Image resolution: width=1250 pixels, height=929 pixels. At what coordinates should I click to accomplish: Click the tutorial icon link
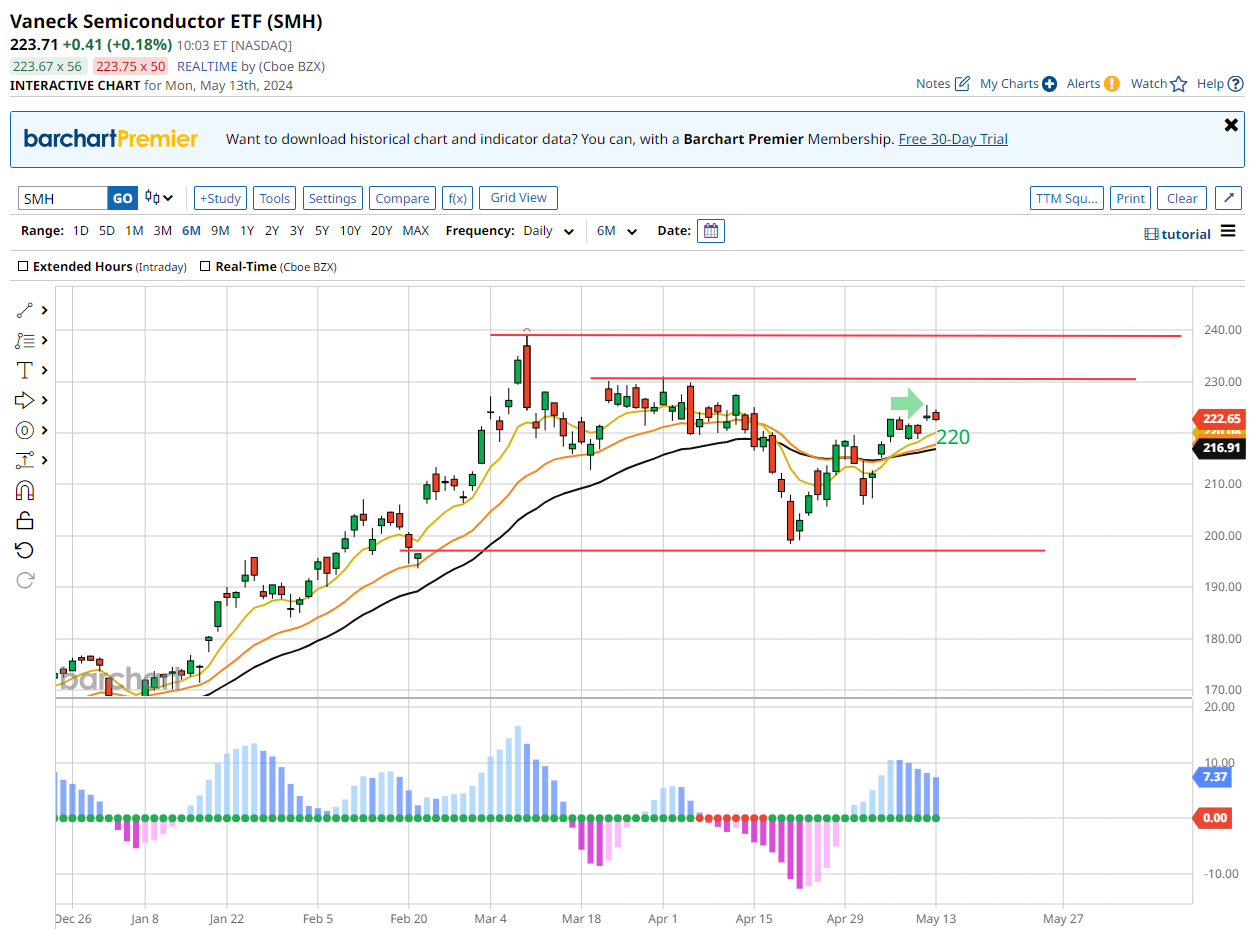click(x=1177, y=234)
